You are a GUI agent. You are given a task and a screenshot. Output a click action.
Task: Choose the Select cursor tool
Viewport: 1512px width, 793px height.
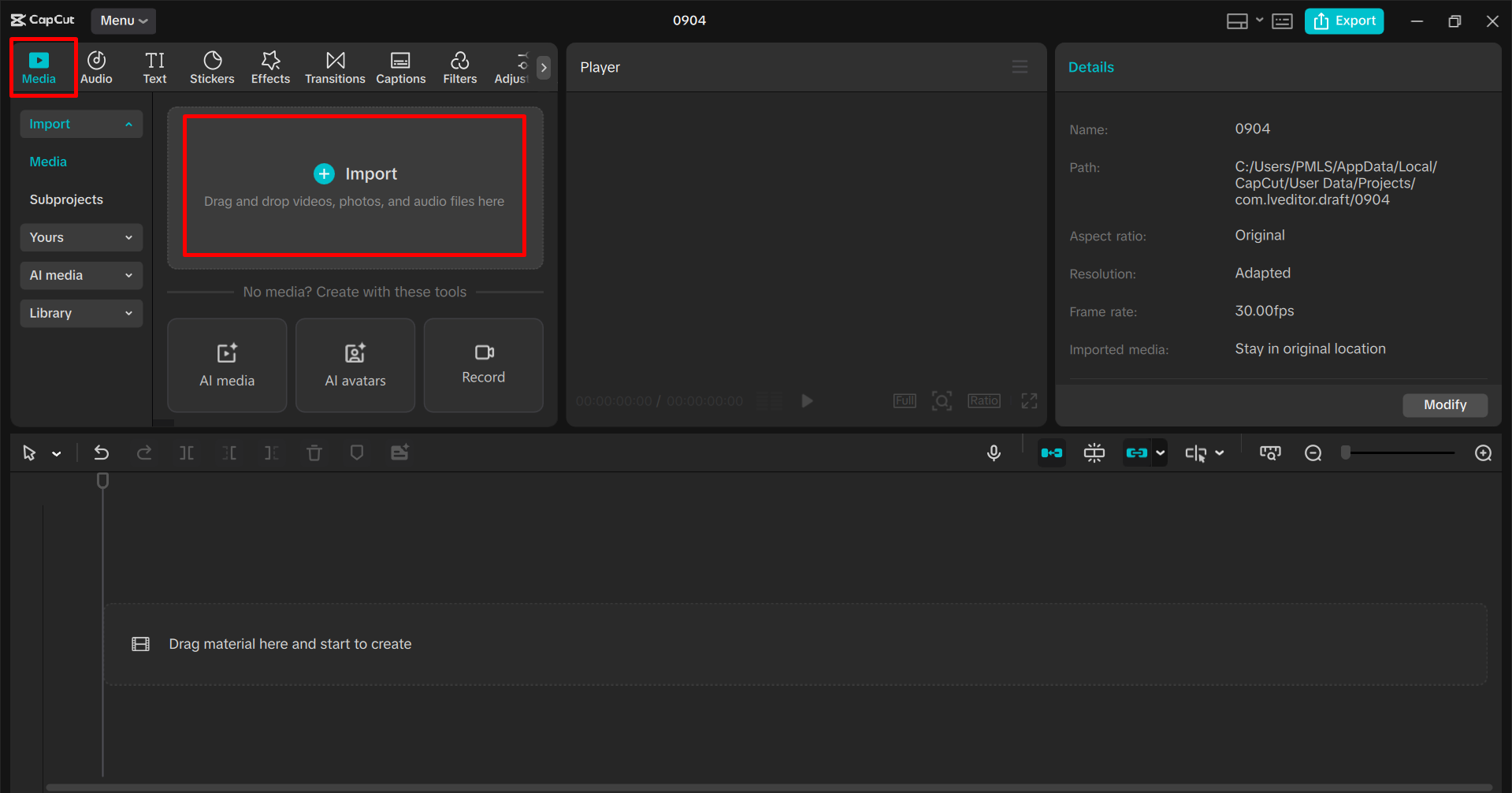coord(29,452)
